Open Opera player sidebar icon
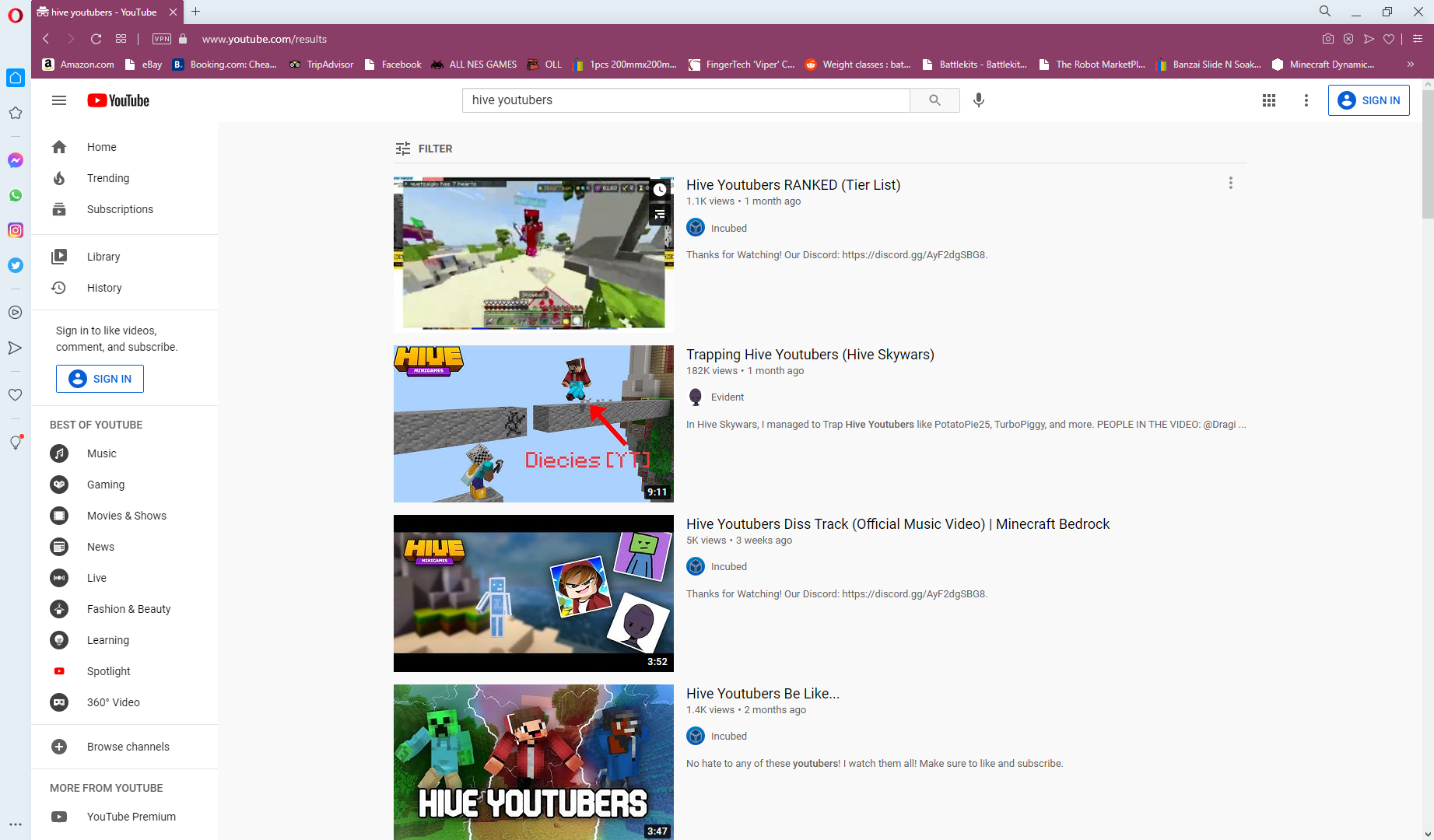The image size is (1434, 840). click(16, 313)
